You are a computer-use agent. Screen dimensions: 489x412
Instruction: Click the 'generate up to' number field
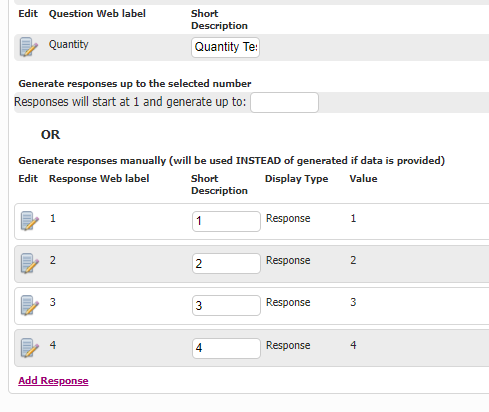click(x=284, y=102)
